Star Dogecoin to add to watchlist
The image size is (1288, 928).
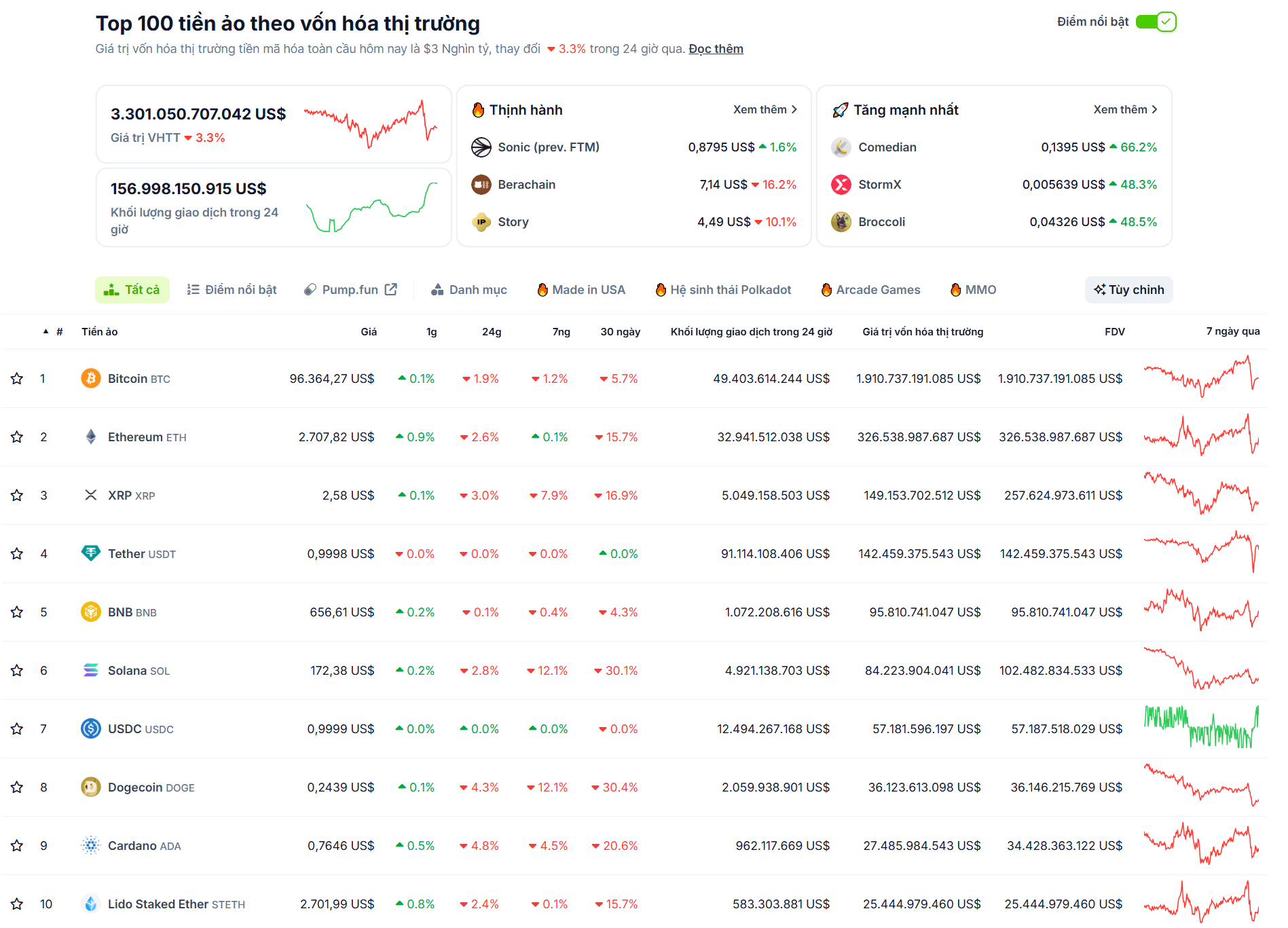click(x=17, y=787)
